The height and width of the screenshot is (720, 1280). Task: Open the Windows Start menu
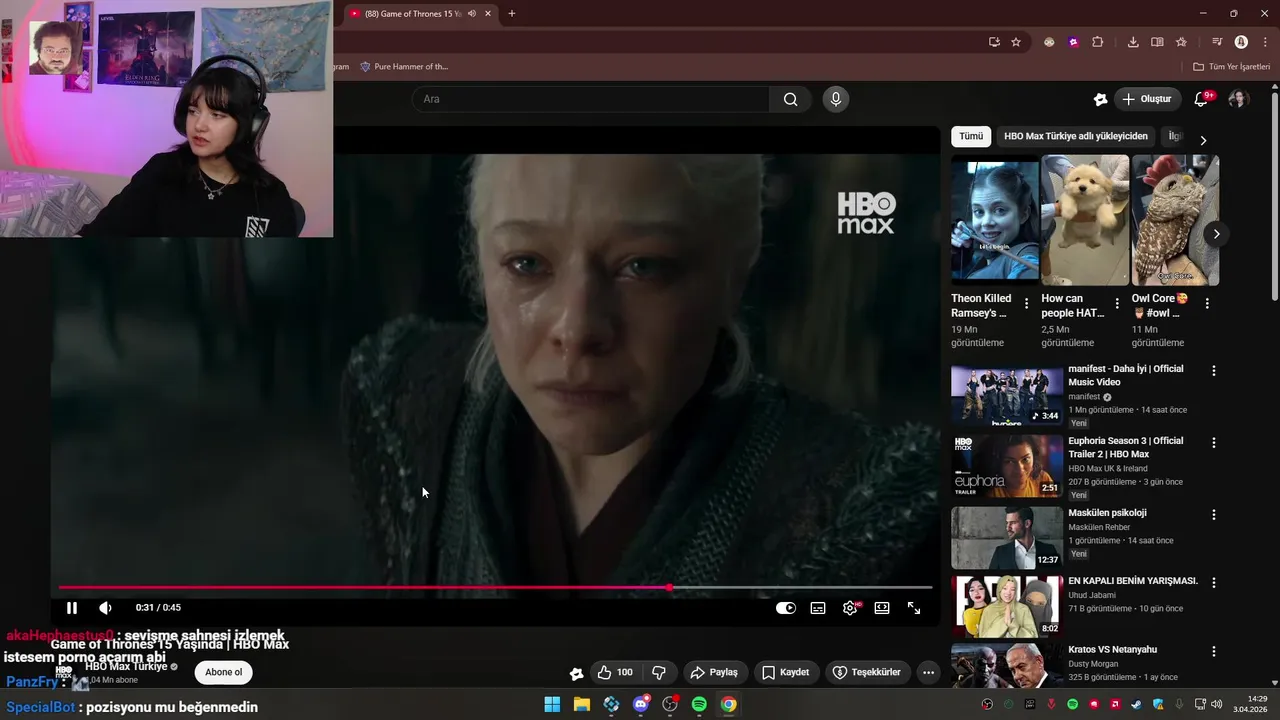click(x=552, y=705)
